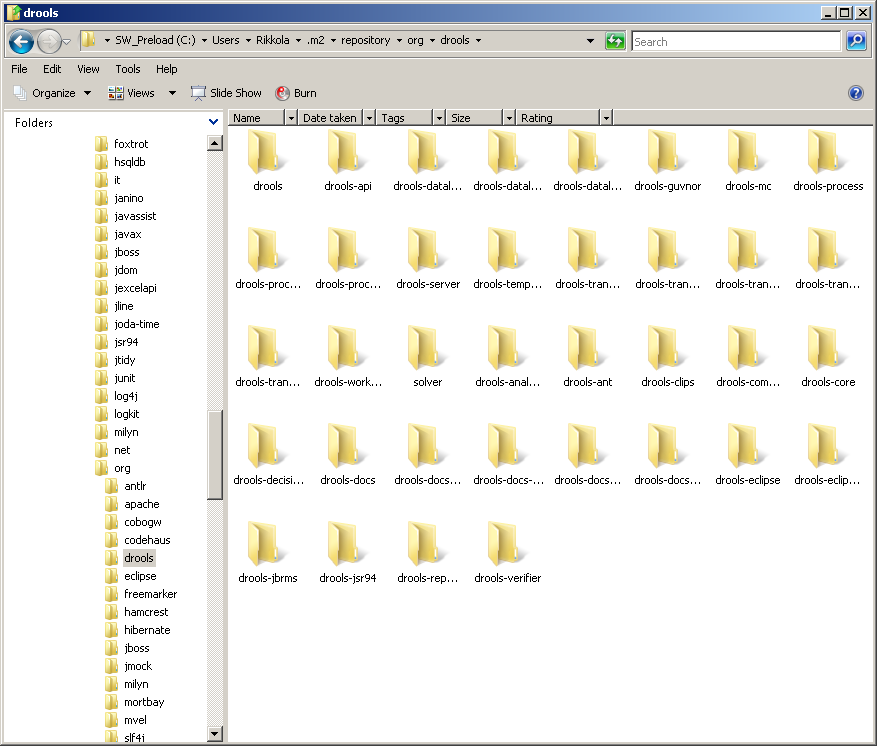Open the Views dropdown arrow

(172, 93)
